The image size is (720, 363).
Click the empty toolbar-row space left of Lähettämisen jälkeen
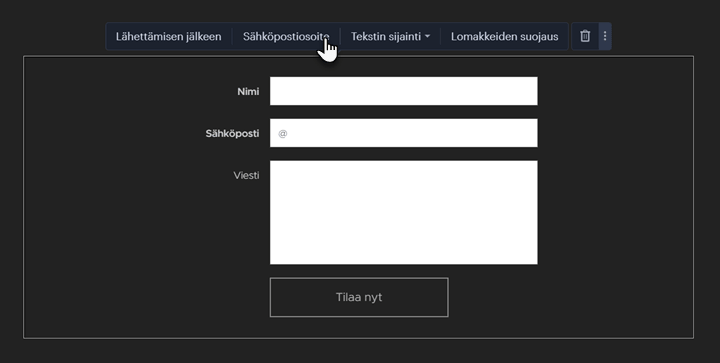[53, 36]
